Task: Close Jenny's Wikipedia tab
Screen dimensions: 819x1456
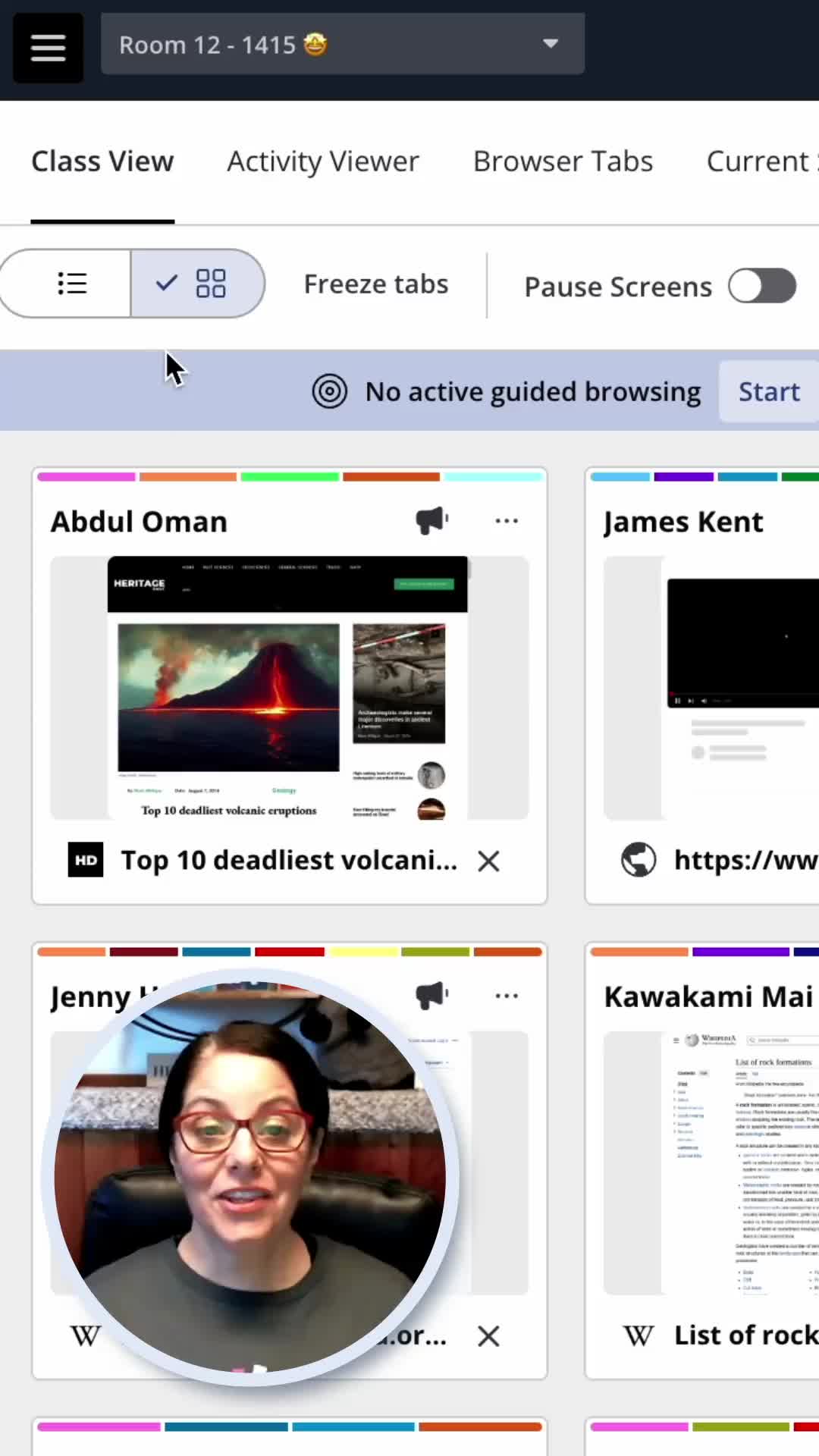Action: click(x=489, y=1335)
